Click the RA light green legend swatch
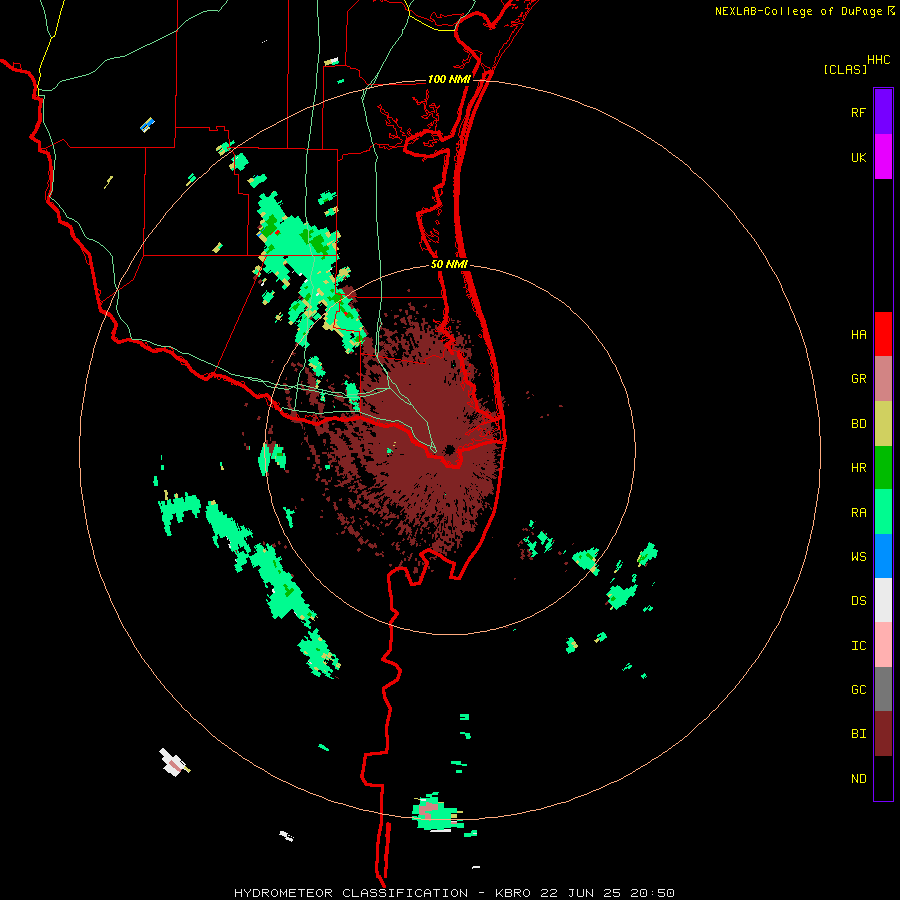Image resolution: width=900 pixels, height=900 pixels. tap(883, 512)
